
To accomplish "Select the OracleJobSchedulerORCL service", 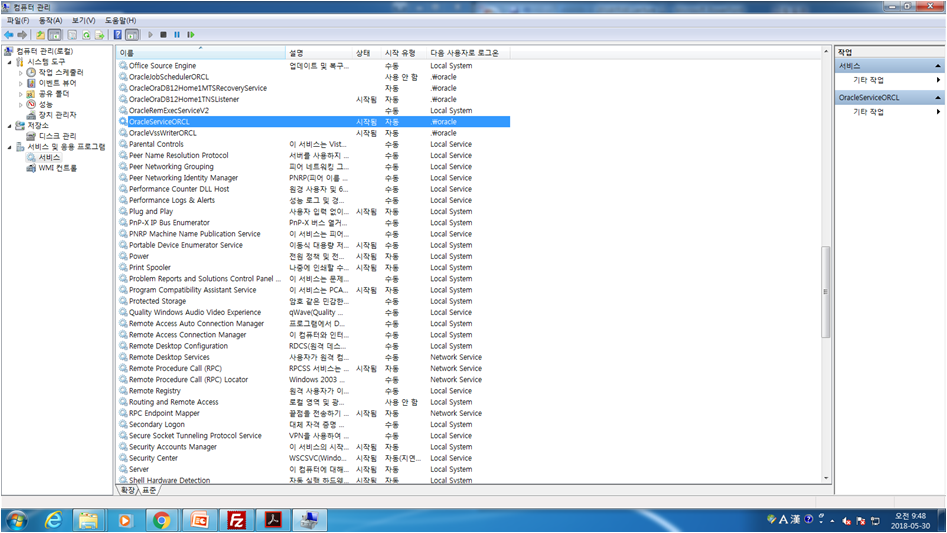I will [x=169, y=77].
